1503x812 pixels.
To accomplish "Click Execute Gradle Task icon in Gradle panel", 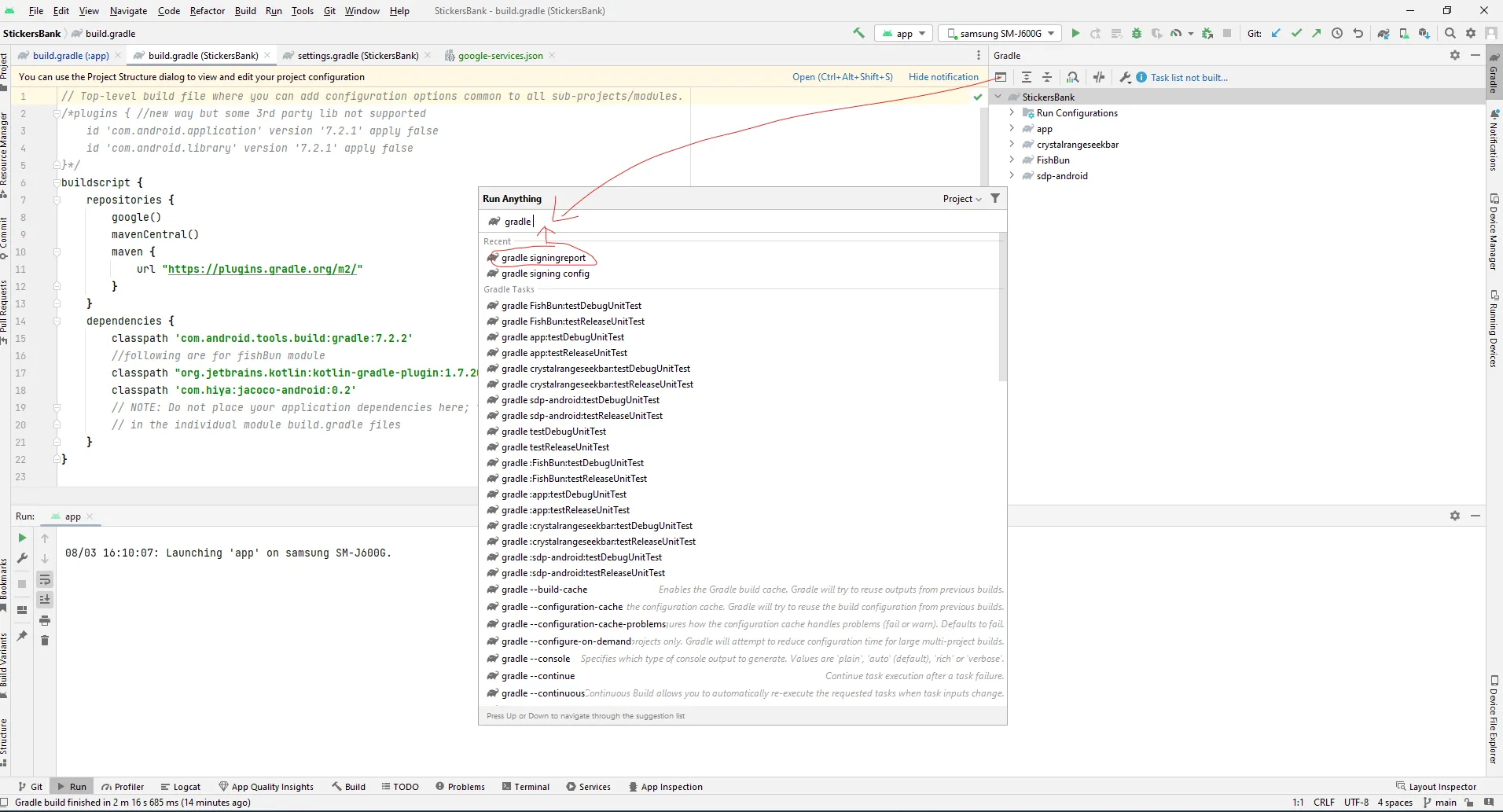I will 1001,77.
